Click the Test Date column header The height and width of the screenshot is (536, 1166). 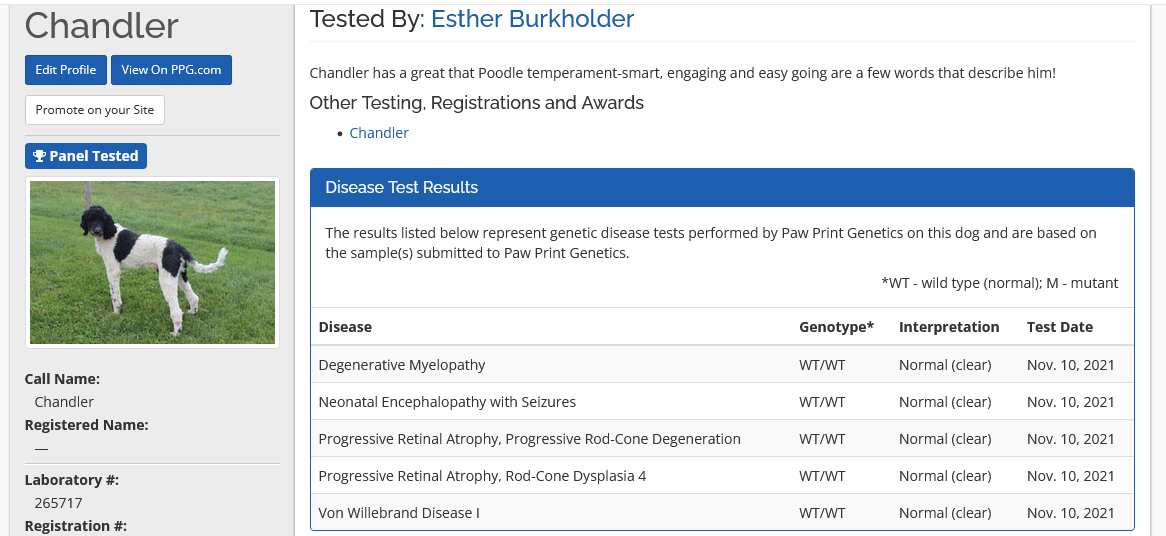pyautogui.click(x=1059, y=327)
